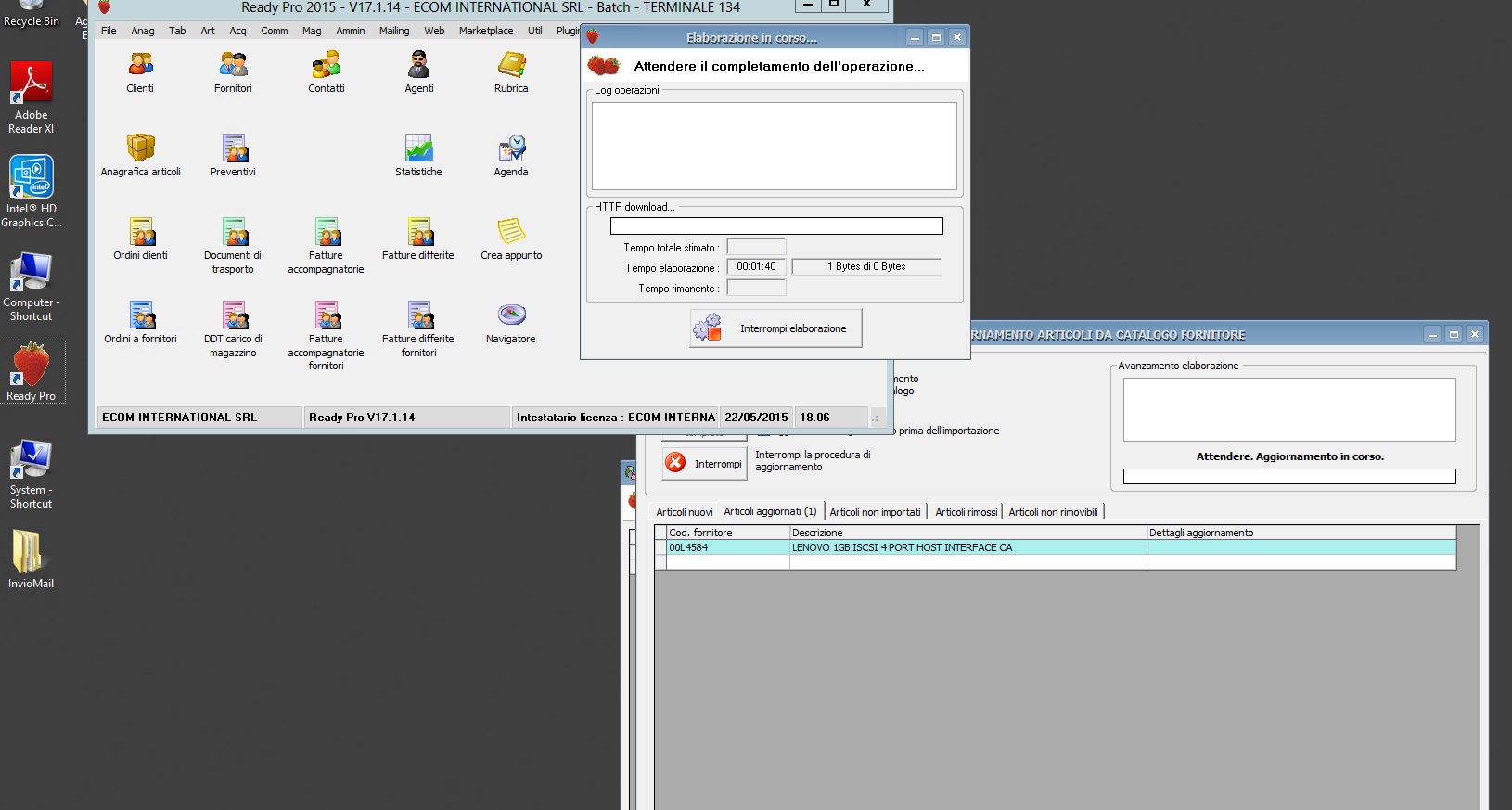
Task: Open the Anag menu
Action: tap(143, 31)
